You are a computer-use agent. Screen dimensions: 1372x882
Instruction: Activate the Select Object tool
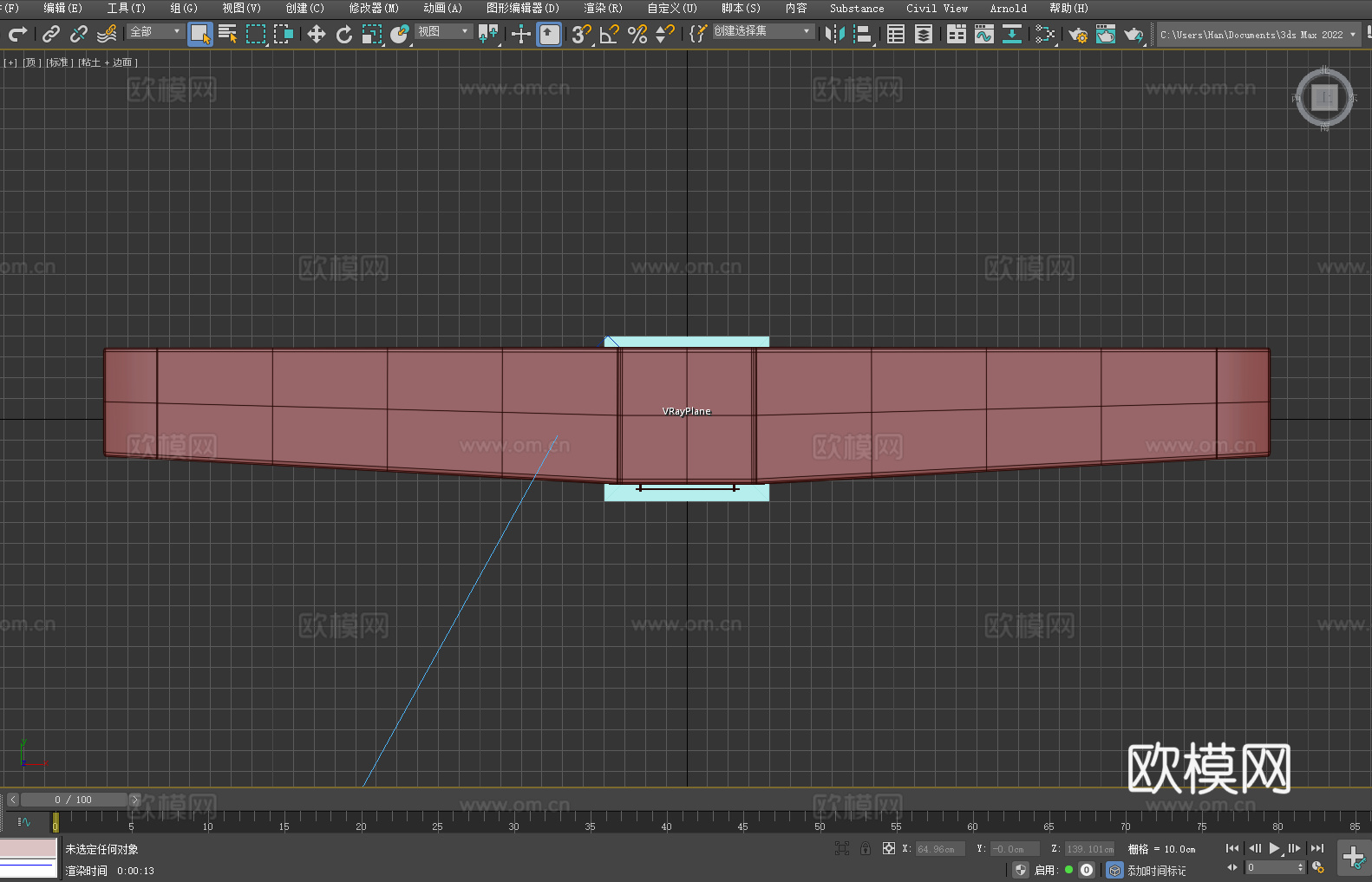pyautogui.click(x=200, y=34)
